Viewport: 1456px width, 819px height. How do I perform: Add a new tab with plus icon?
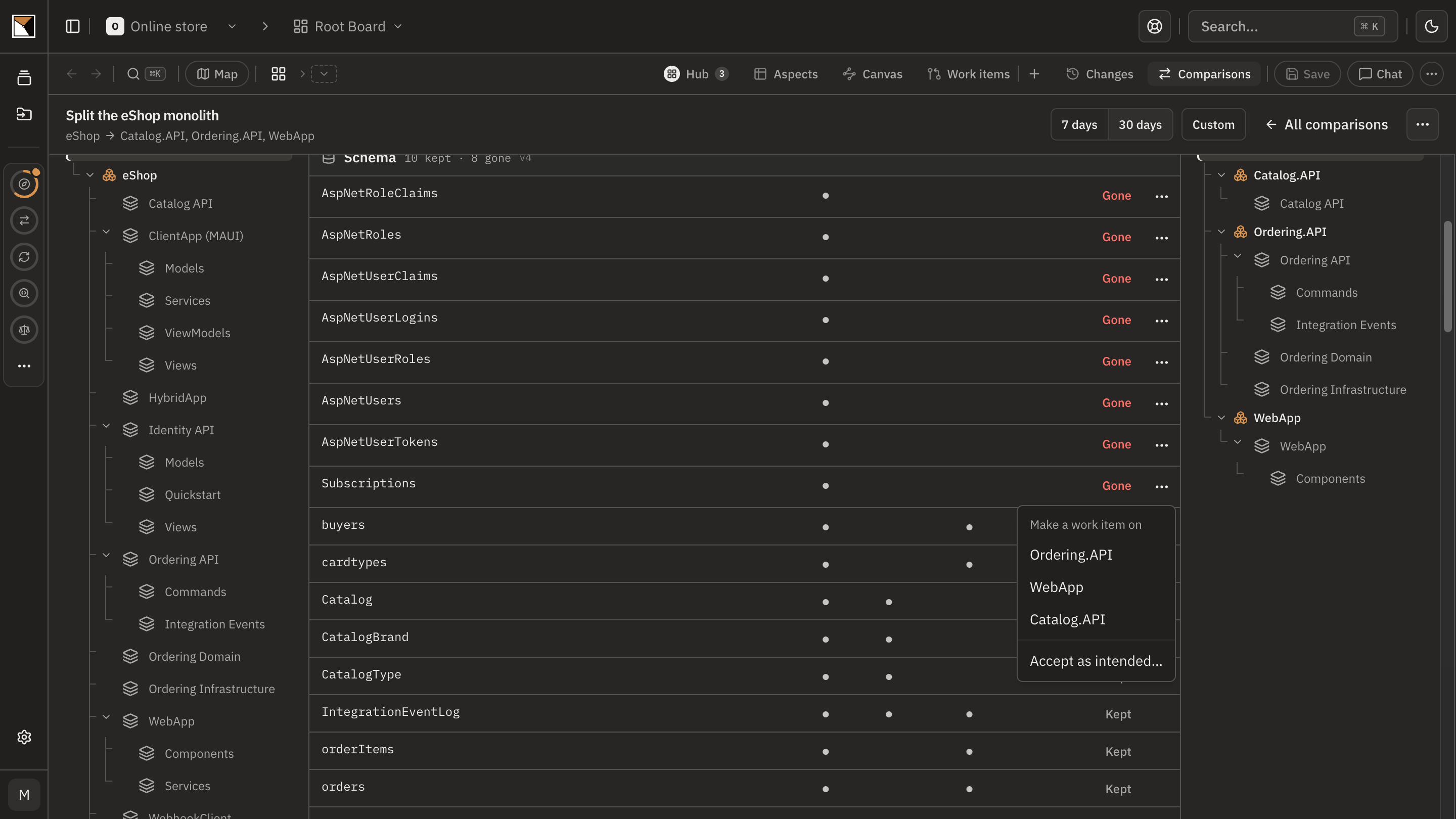1034,74
